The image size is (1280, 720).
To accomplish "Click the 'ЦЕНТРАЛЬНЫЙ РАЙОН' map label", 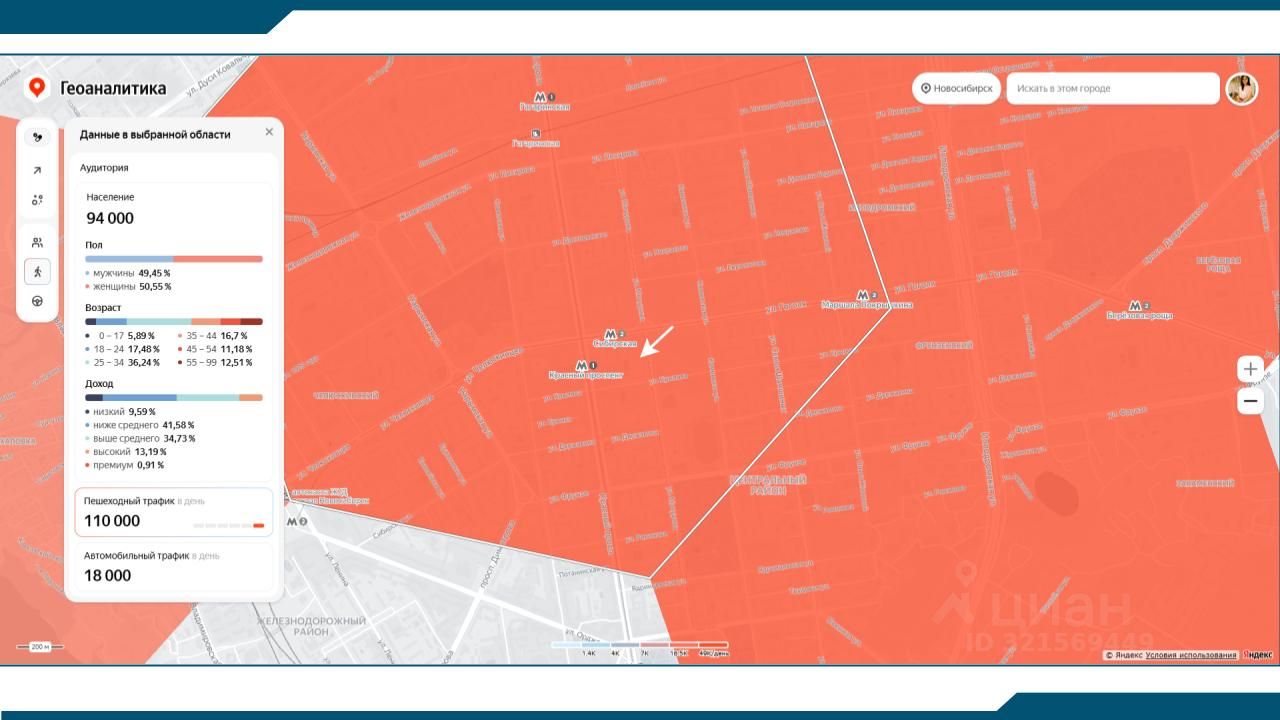I will pyautogui.click(x=768, y=486).
